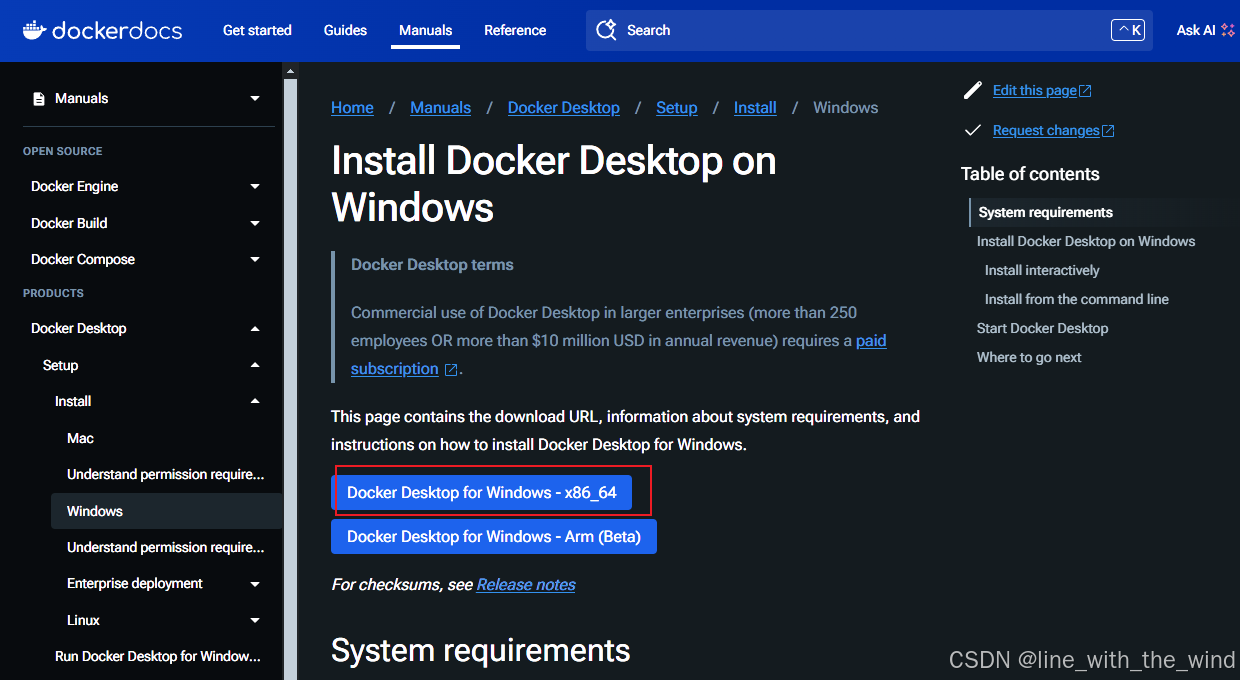Click the checkmark icon beside Request changes
The width and height of the screenshot is (1240, 680).
click(x=972, y=130)
